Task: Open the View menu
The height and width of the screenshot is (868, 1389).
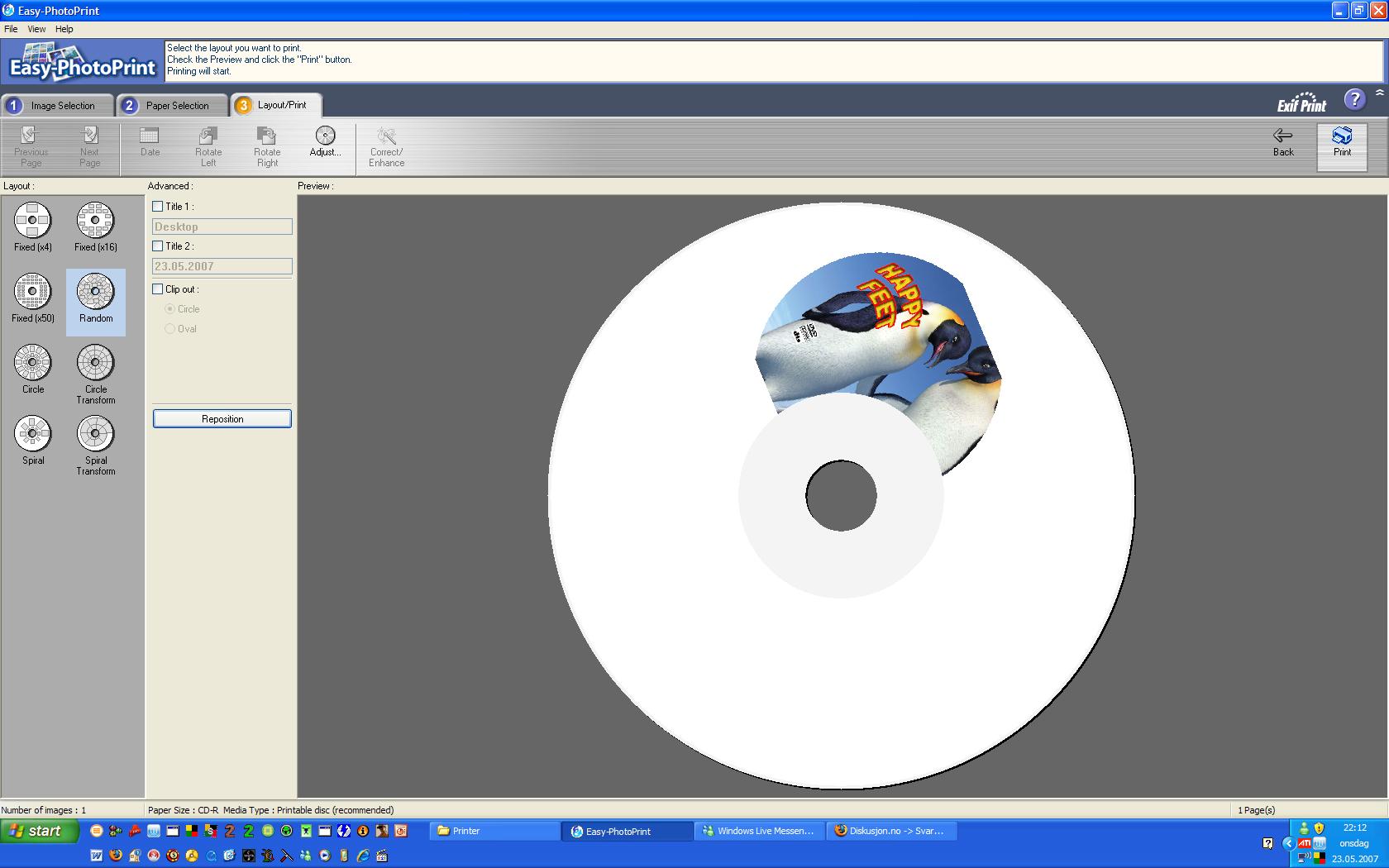Action: (36, 29)
